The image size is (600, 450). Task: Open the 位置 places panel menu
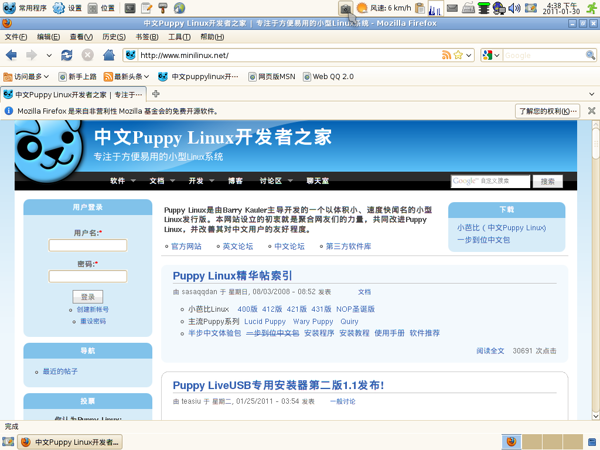101,8
